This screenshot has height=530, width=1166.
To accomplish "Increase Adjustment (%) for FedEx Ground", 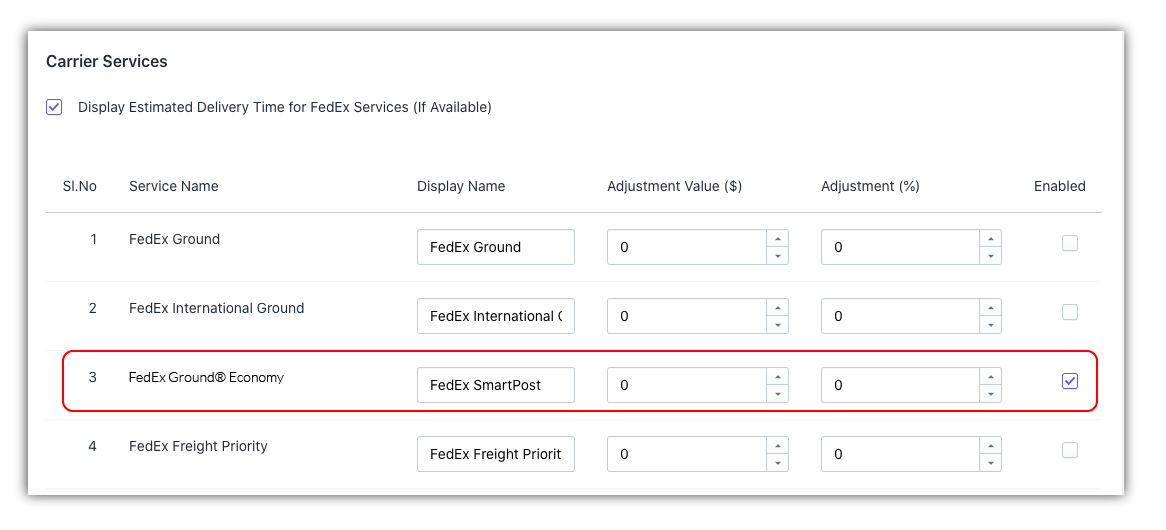I will [x=991, y=239].
